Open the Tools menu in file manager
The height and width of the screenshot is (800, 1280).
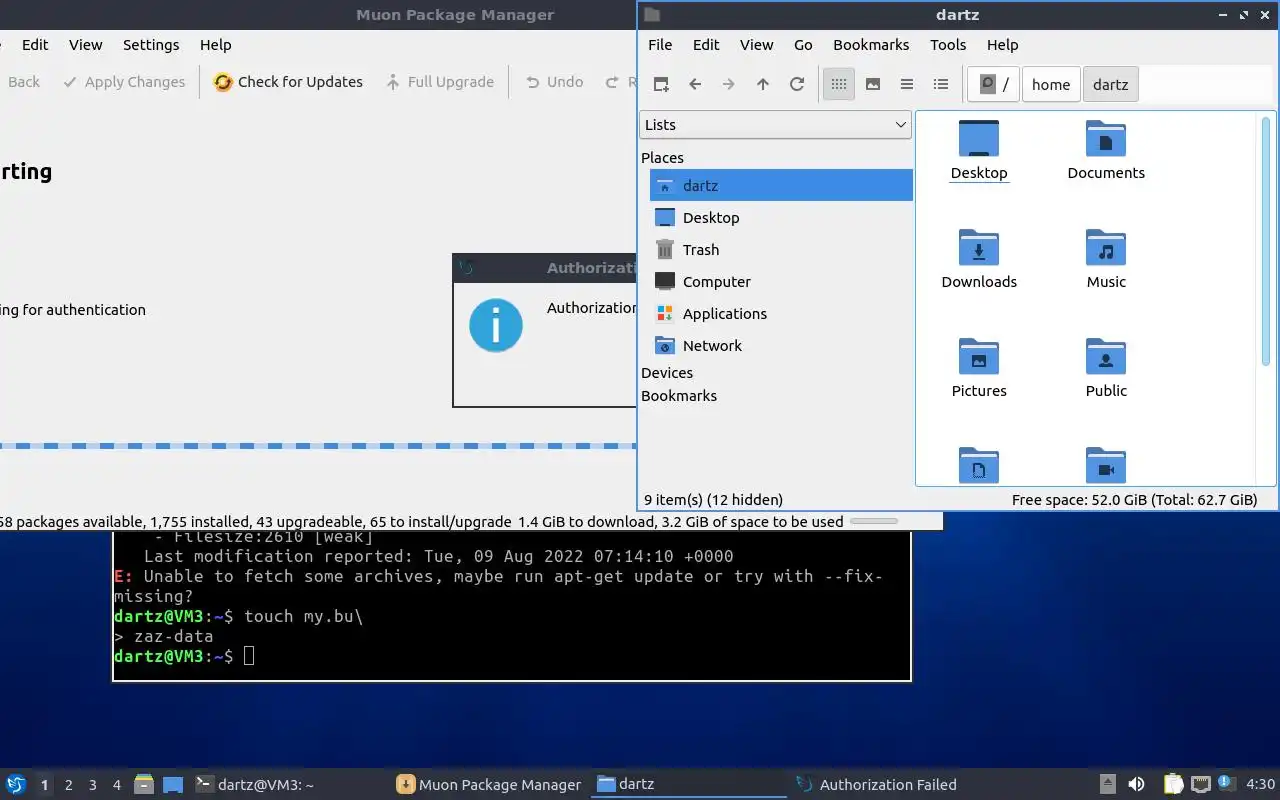coord(948,44)
